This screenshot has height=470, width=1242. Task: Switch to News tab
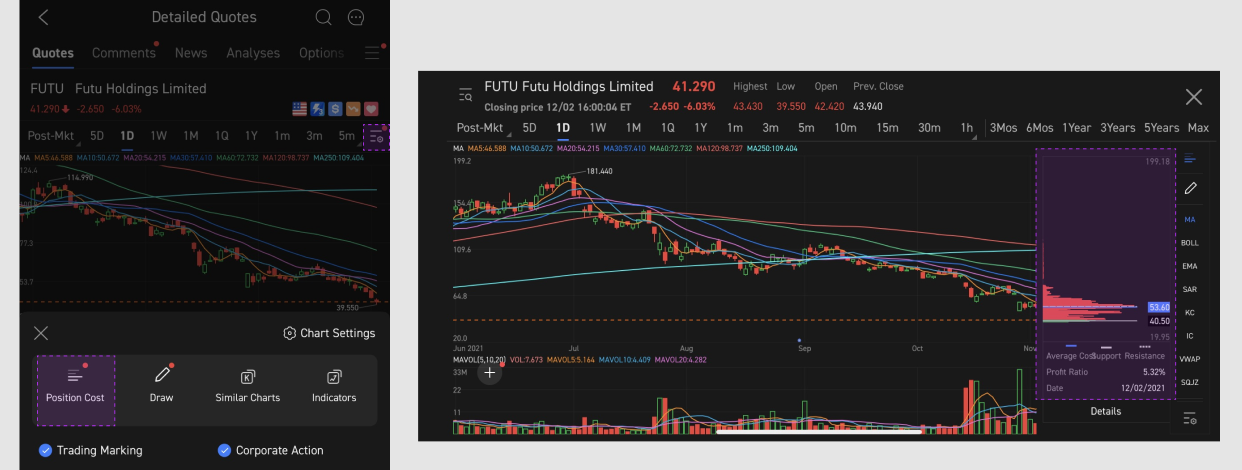[191, 53]
